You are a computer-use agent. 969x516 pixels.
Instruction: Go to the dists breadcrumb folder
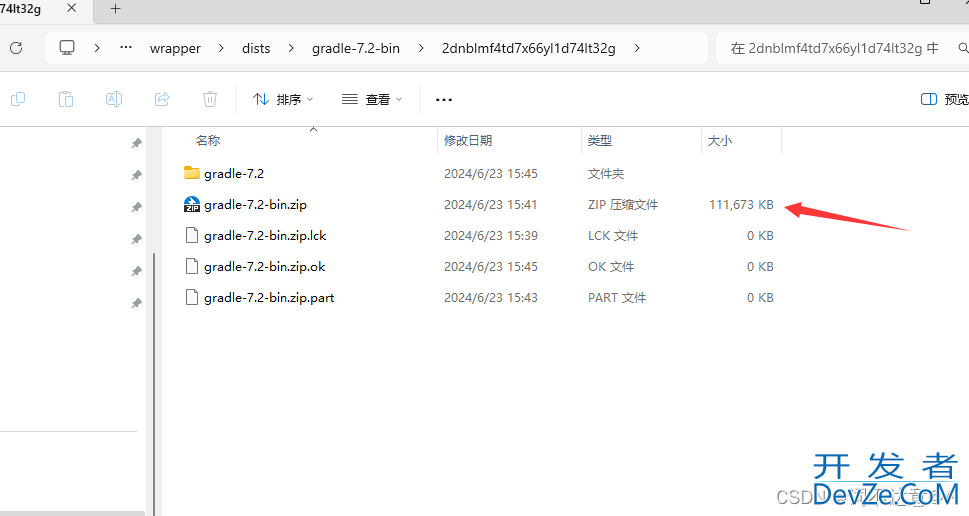256,48
